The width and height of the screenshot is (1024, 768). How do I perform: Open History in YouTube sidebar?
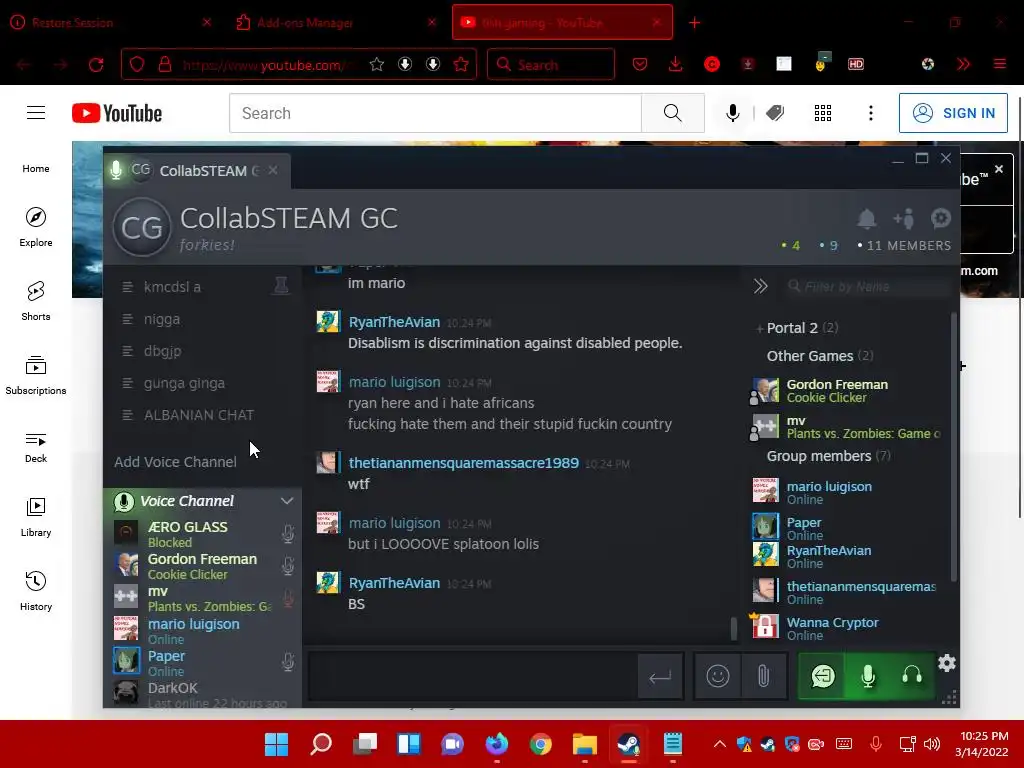[x=36, y=591]
